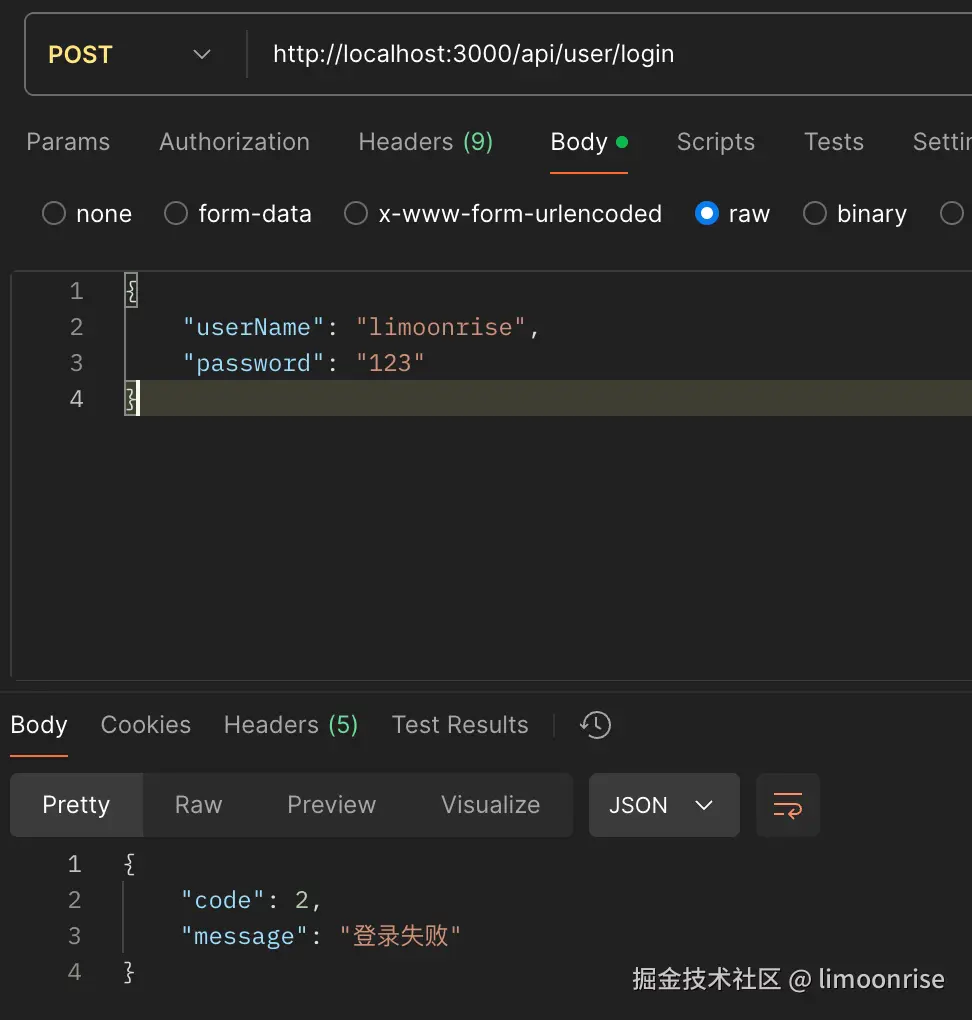Choose x-www-form-urlencoded body type
This screenshot has width=972, height=1020.
pyautogui.click(x=356, y=214)
